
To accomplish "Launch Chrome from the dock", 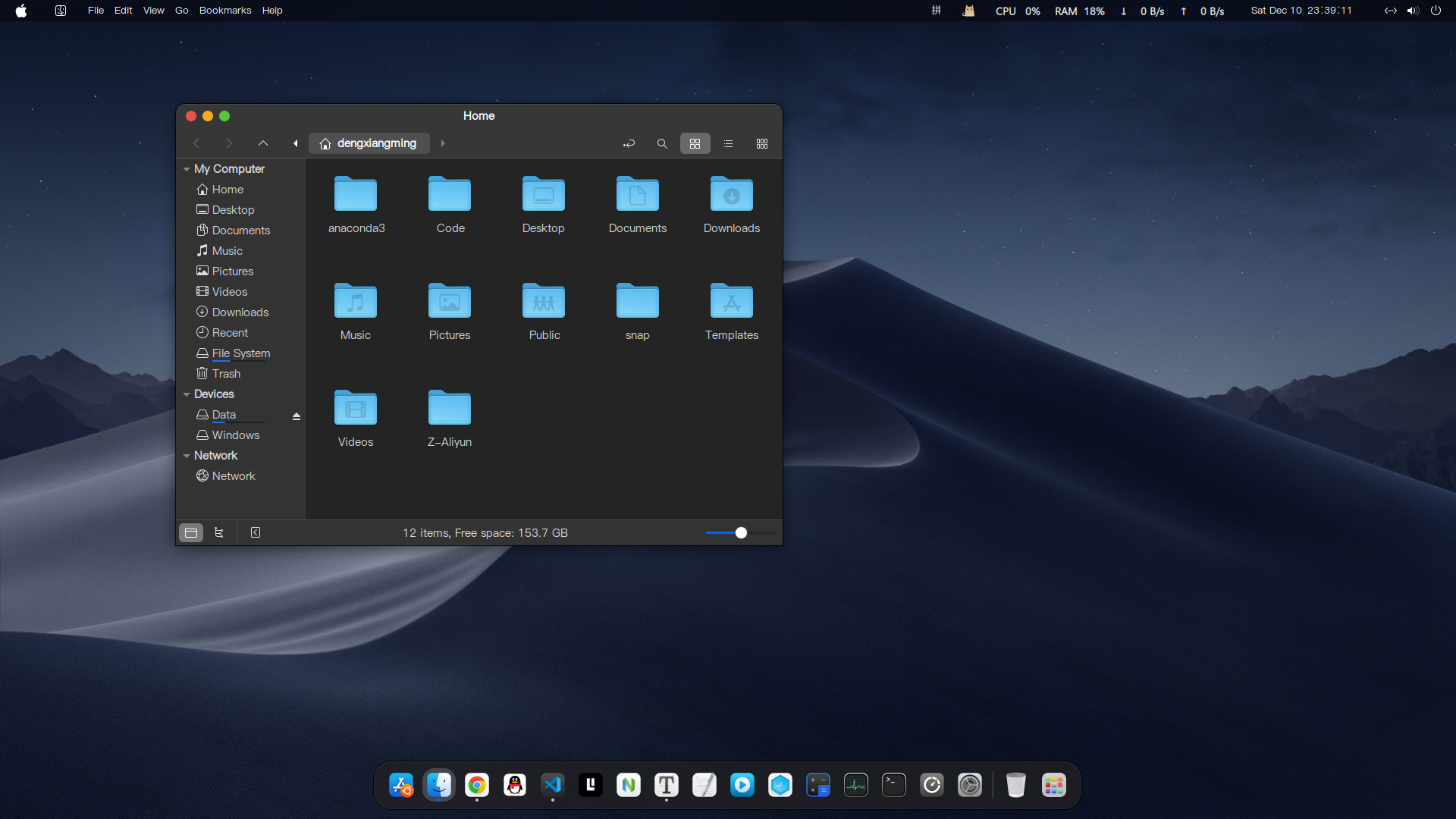I will click(477, 785).
